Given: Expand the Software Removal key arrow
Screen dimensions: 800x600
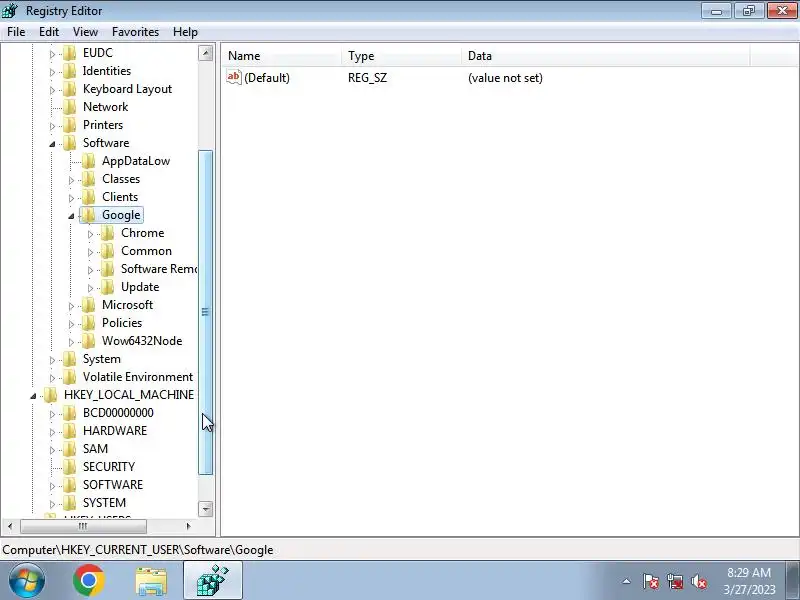Looking at the screenshot, I should (x=90, y=270).
